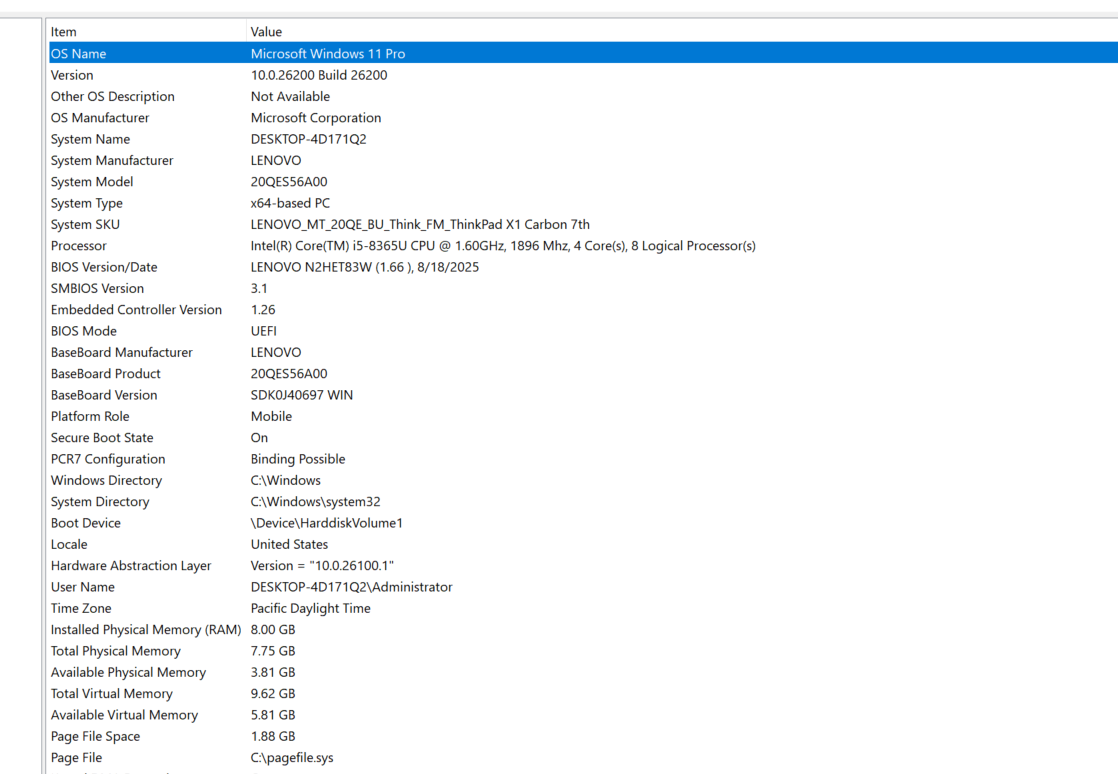Click the Binding Possible value
The width and height of the screenshot is (1118, 774).
tap(297, 460)
